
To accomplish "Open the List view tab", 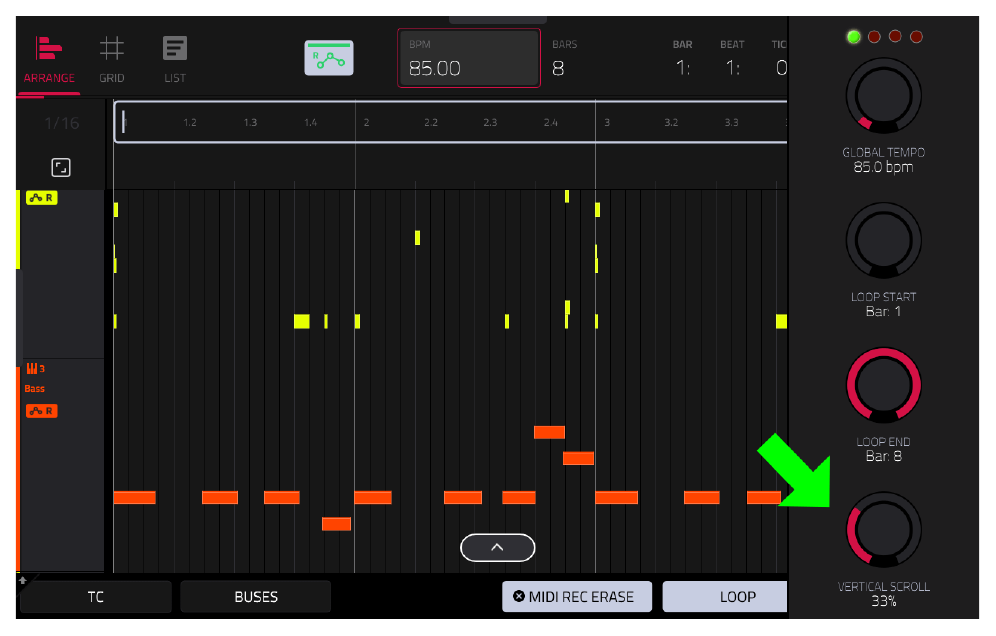I will click(175, 61).
